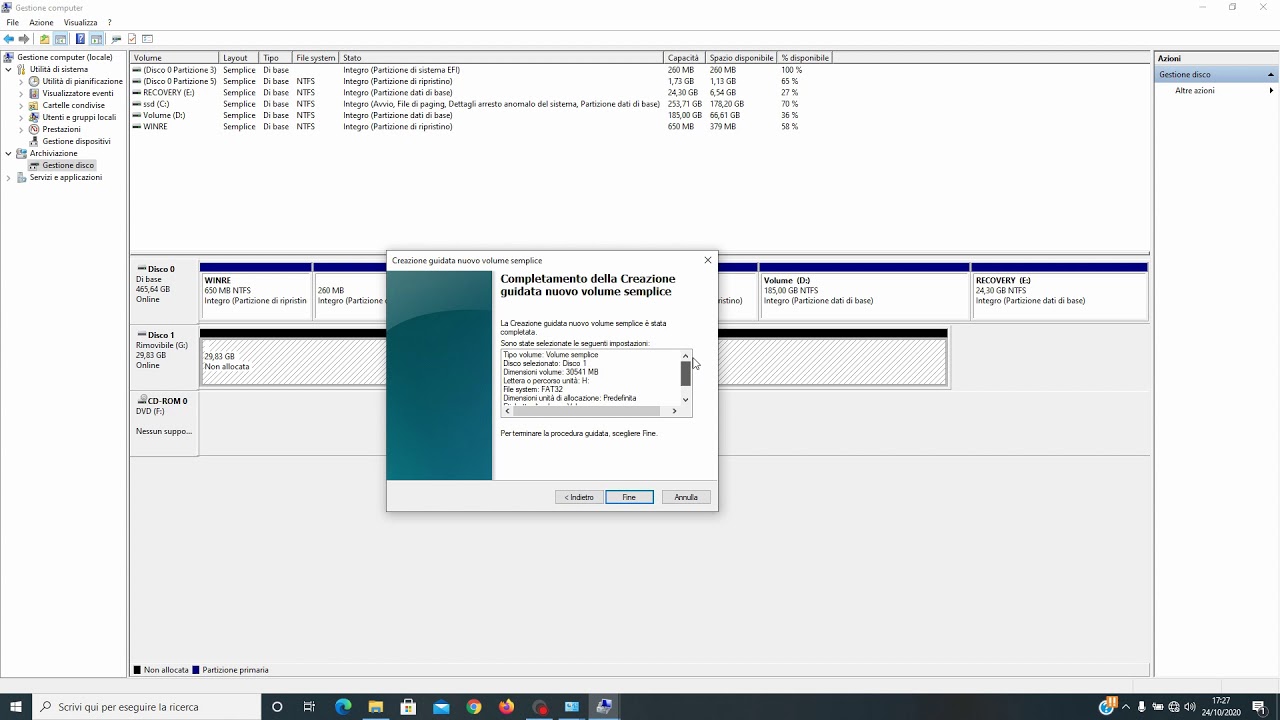Click the Visualizzatore eventi icon
Viewport: 1280px width, 720px height.
[x=35, y=93]
